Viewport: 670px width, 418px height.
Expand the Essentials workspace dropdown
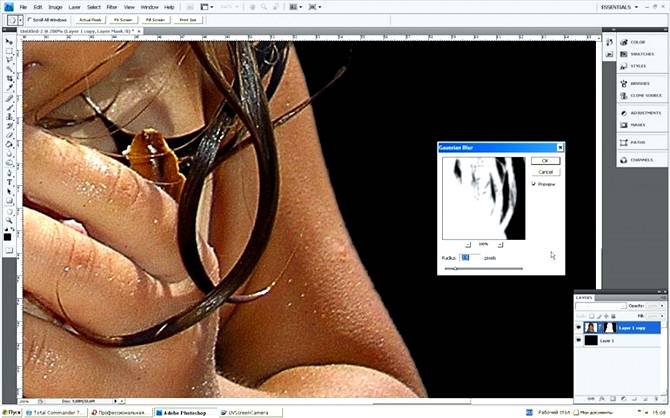[x=628, y=7]
